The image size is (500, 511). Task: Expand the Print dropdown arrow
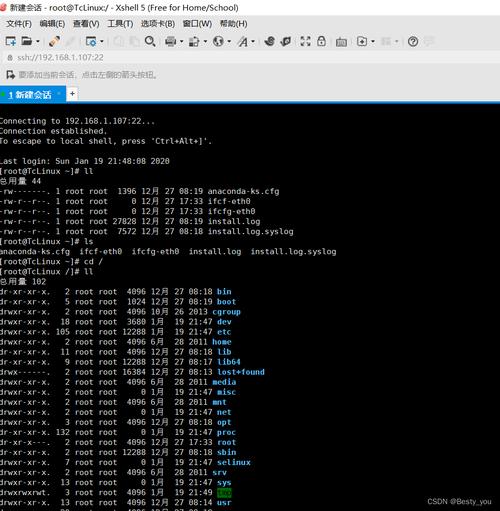click(182, 41)
